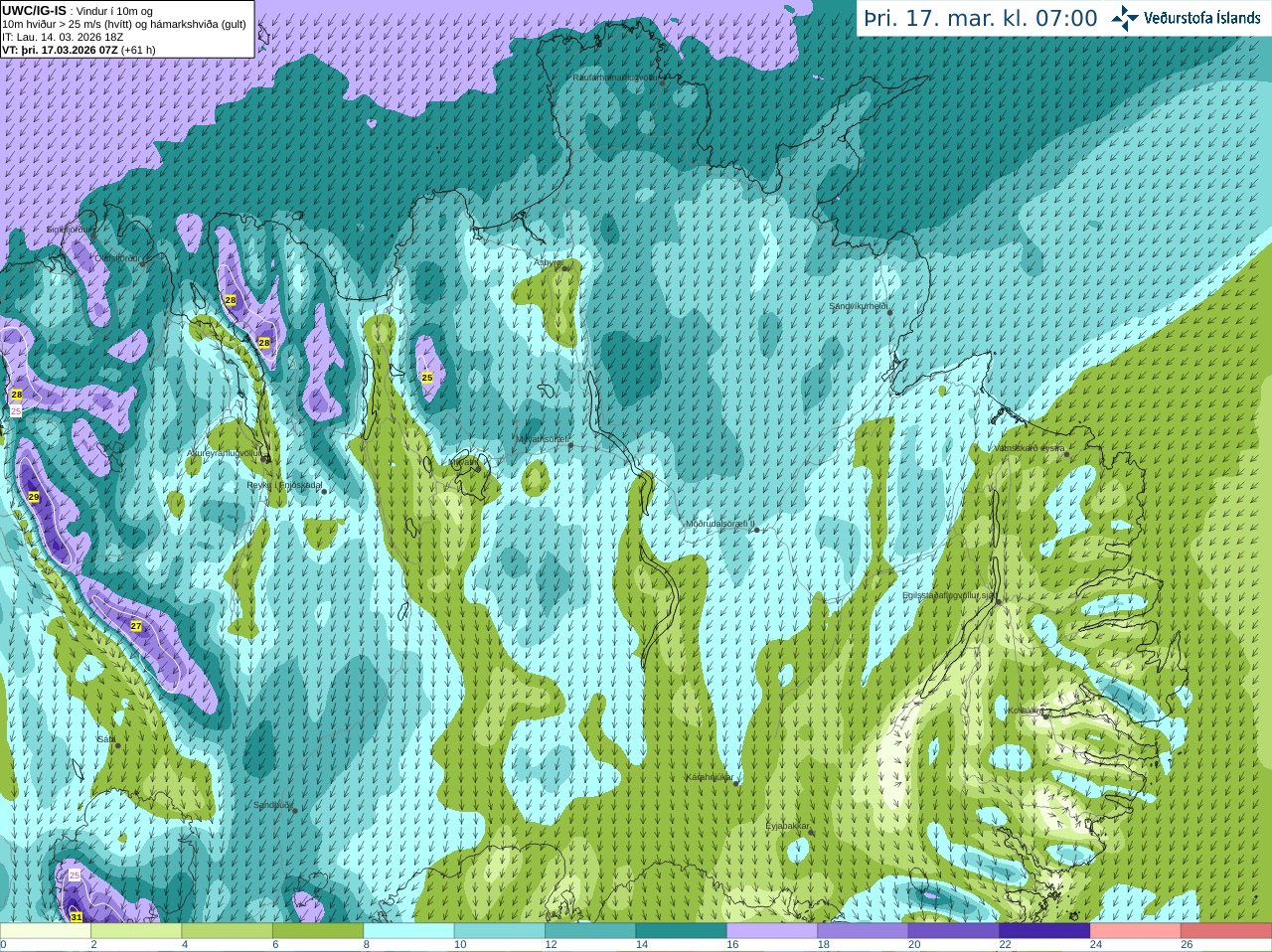
Task: Click the Reykir í Fnjóskadal station label
Action: coord(284,486)
